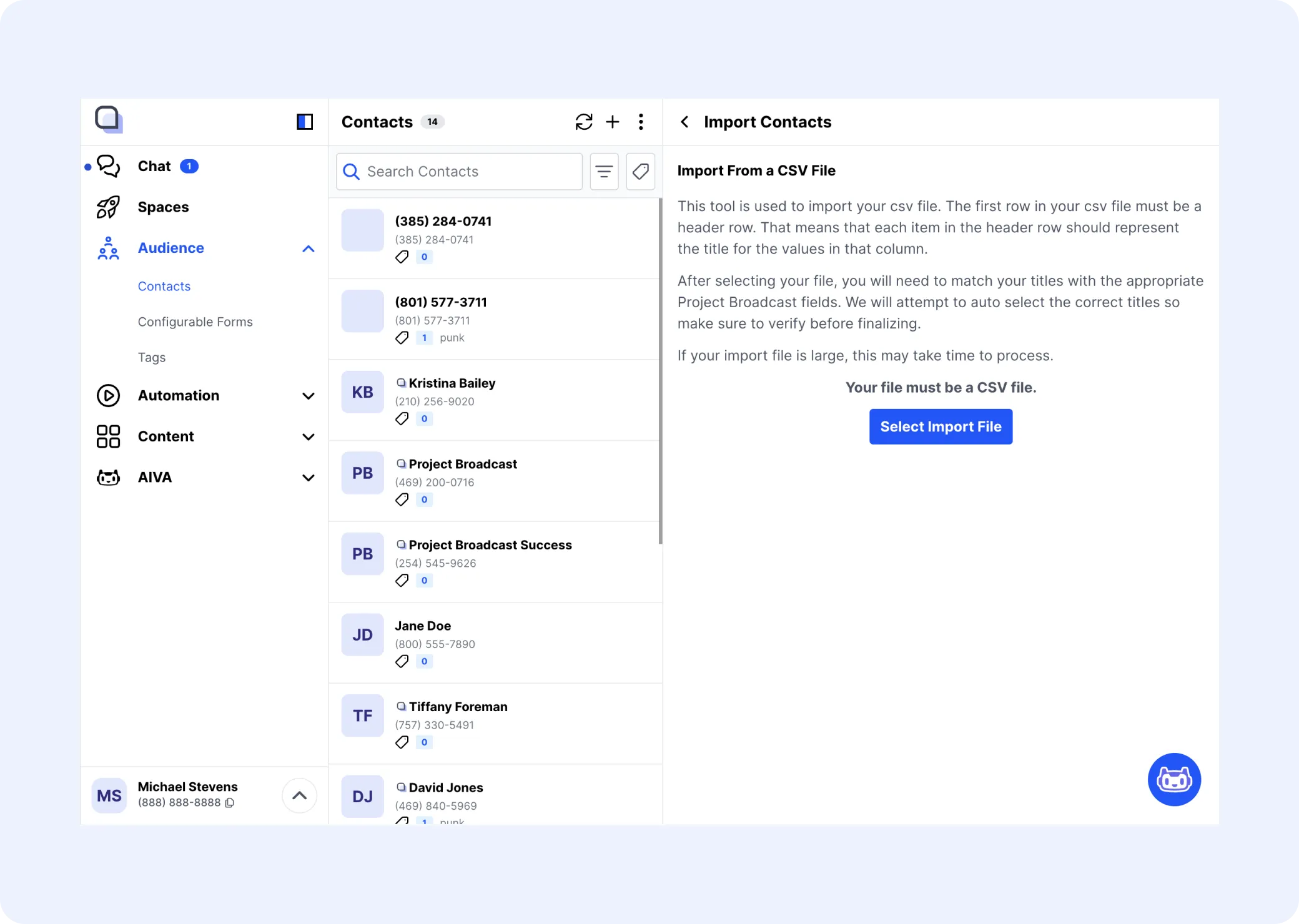Collapse the Audience section chevron
1299x924 pixels.
[x=309, y=248]
